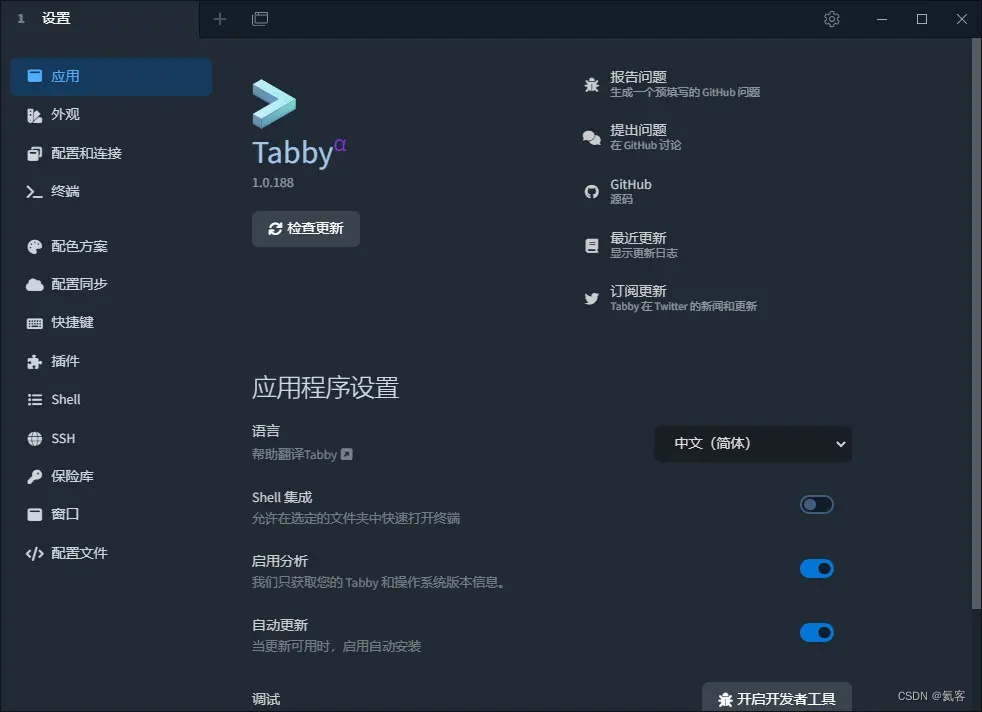Open the 语言 dropdown showing 中文（简体）
The width and height of the screenshot is (982, 712).
[753, 444]
